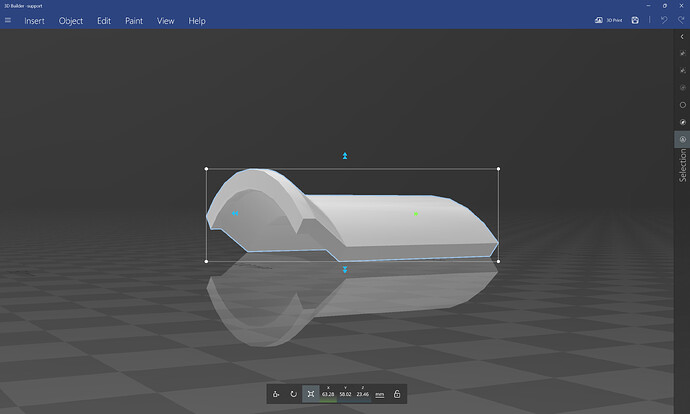Click the top-left bounding box corner handle
This screenshot has height=414, width=690.
(x=206, y=169)
